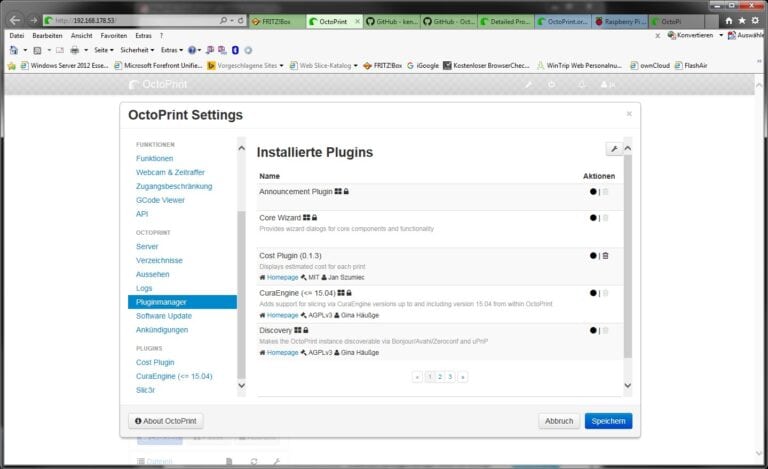Close the OctoPrint Settings dialog with X
Image resolution: width=768 pixels, height=469 pixels.
tap(629, 114)
